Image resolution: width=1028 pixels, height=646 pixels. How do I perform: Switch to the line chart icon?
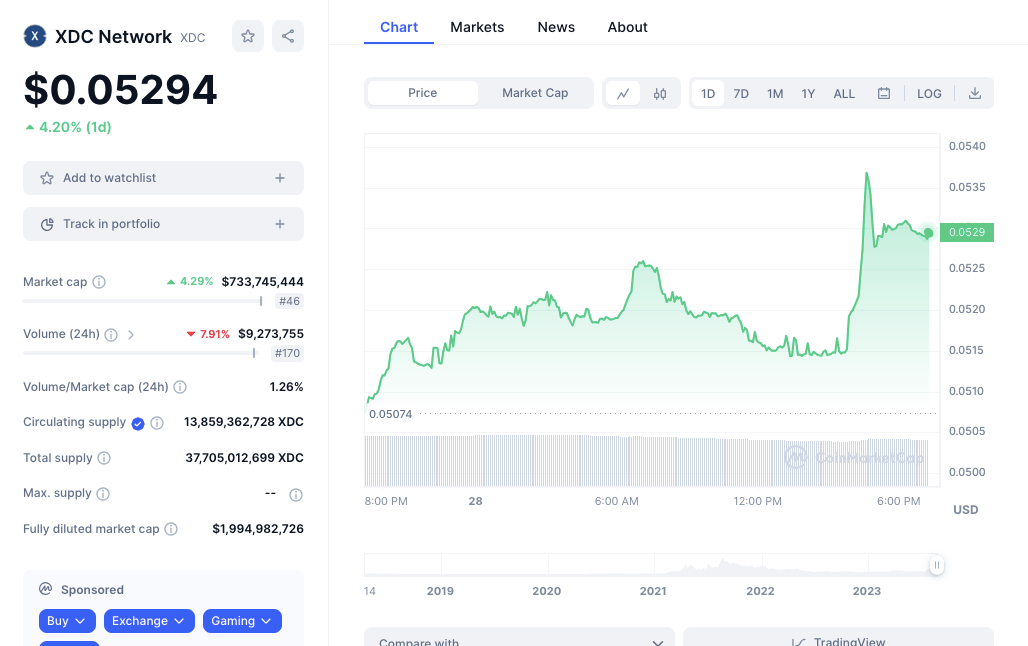[623, 92]
